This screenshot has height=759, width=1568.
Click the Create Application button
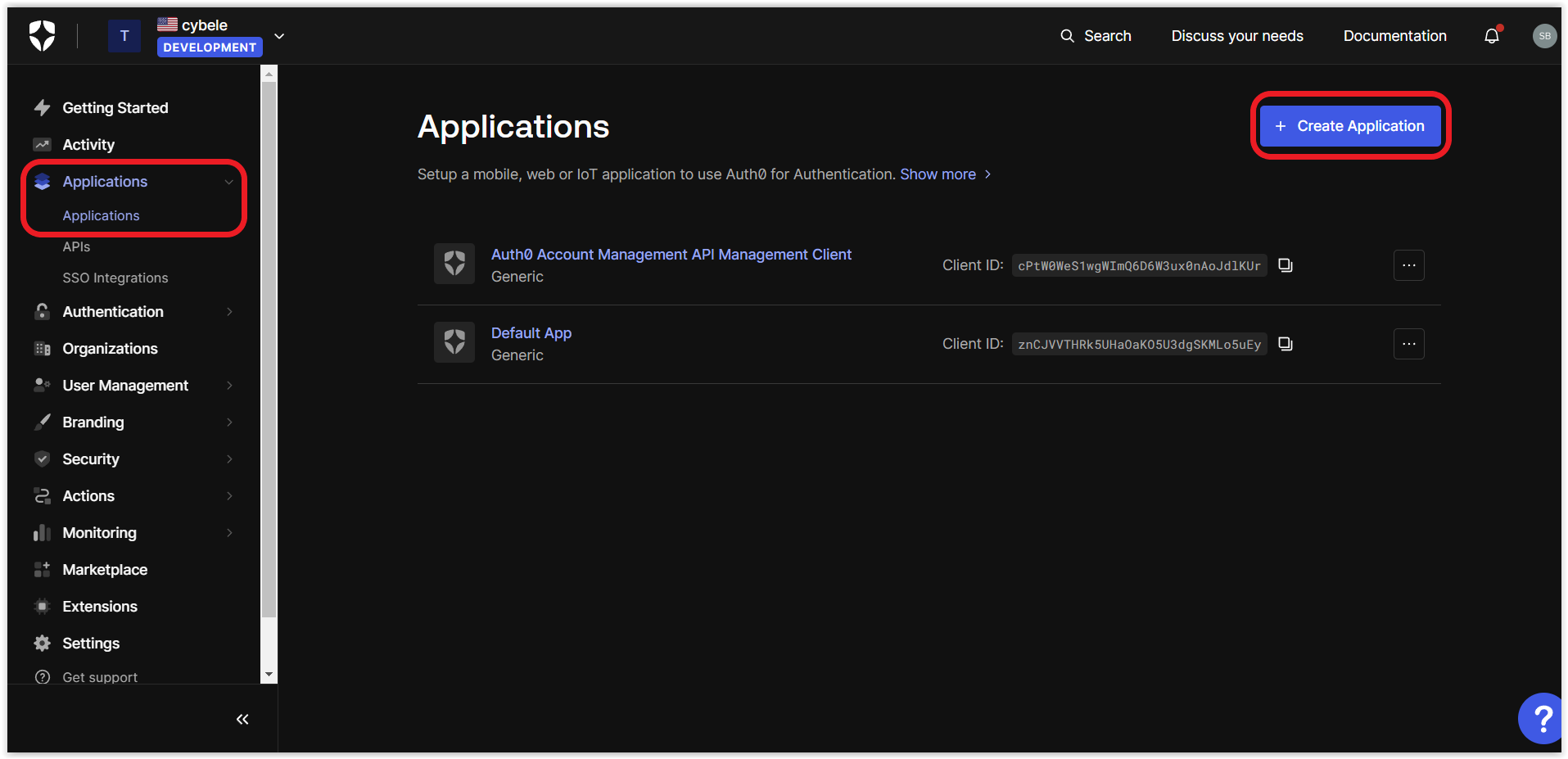1349,126
